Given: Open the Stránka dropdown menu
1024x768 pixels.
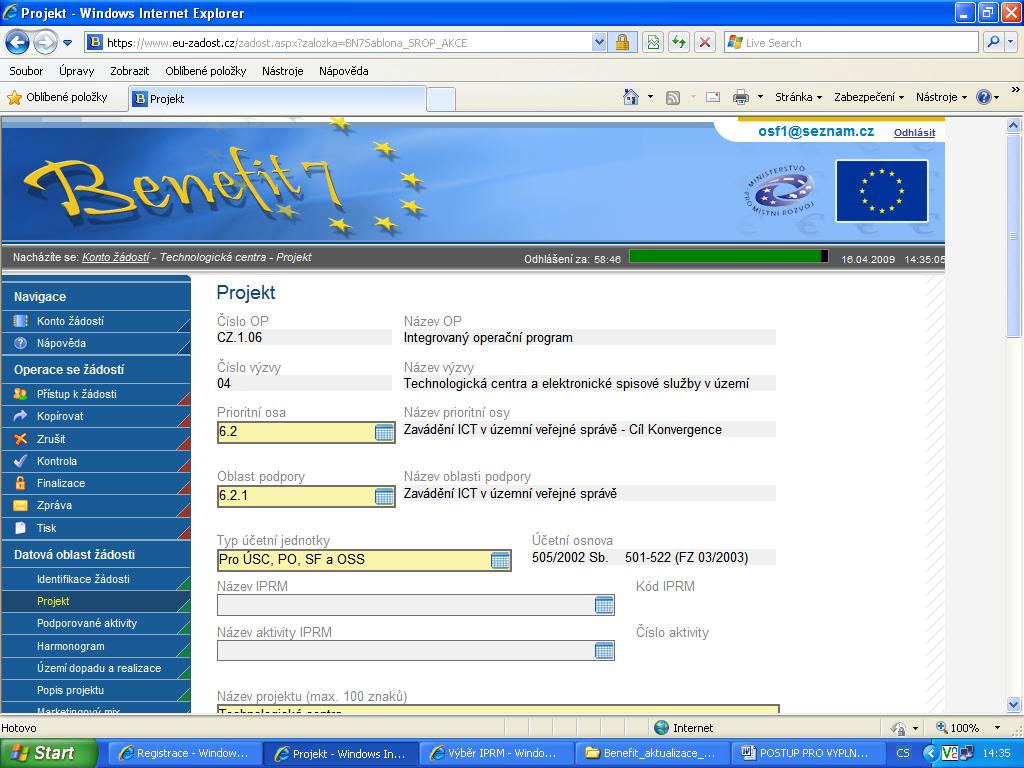Looking at the screenshot, I should [797, 97].
